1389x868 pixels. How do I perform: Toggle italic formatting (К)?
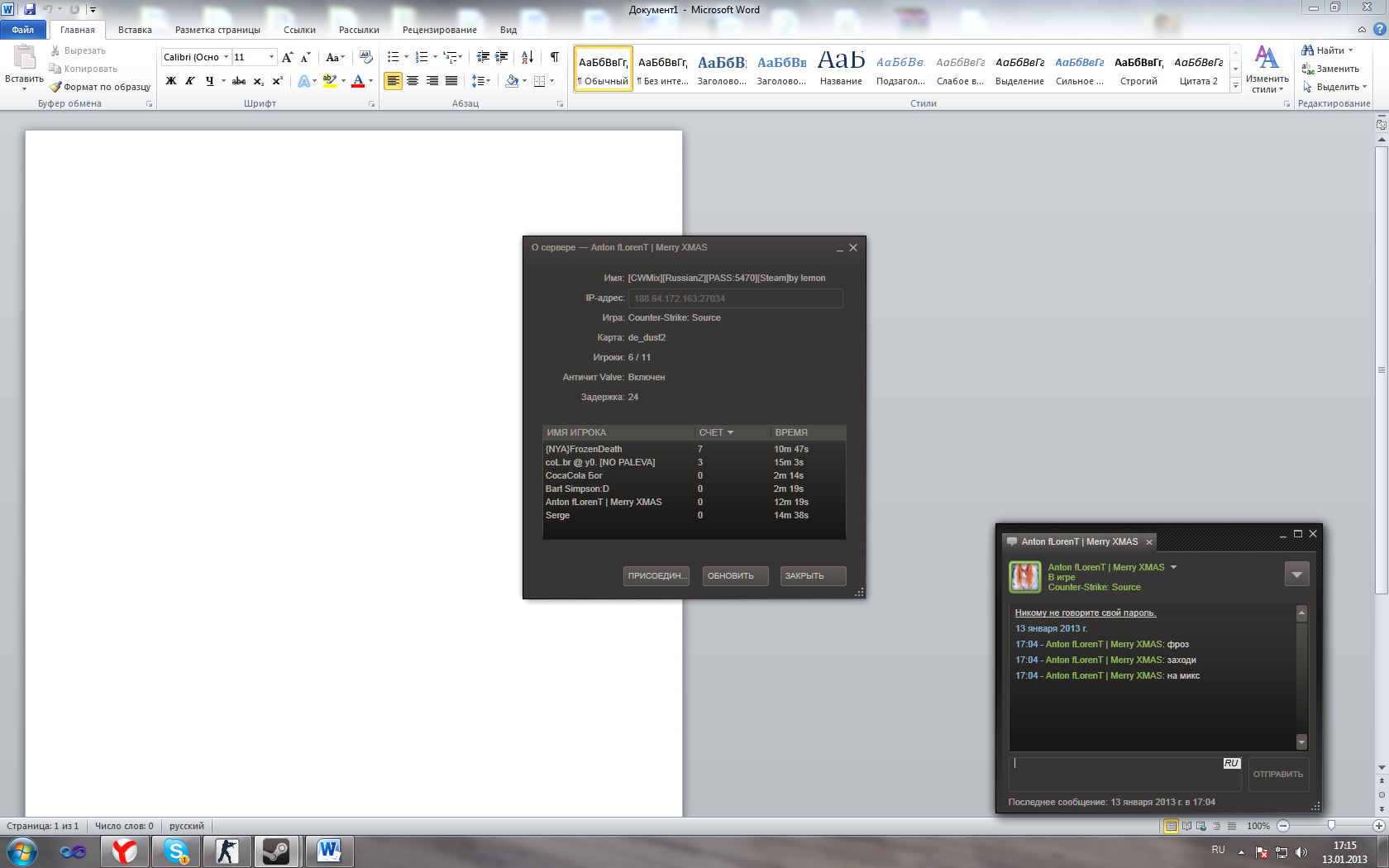click(x=190, y=81)
